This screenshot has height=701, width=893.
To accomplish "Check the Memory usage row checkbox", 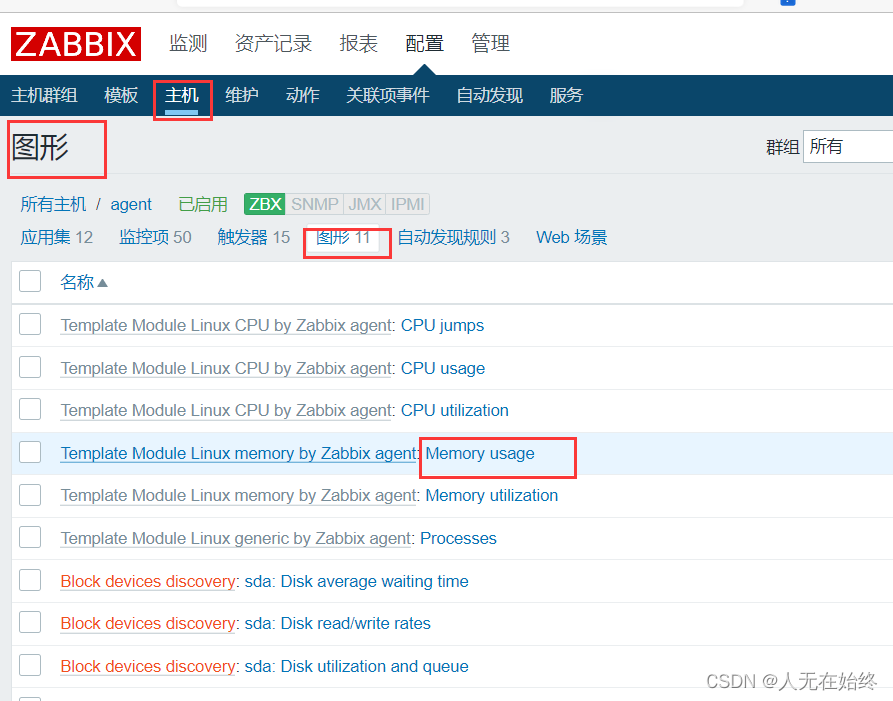I will pyautogui.click(x=30, y=453).
